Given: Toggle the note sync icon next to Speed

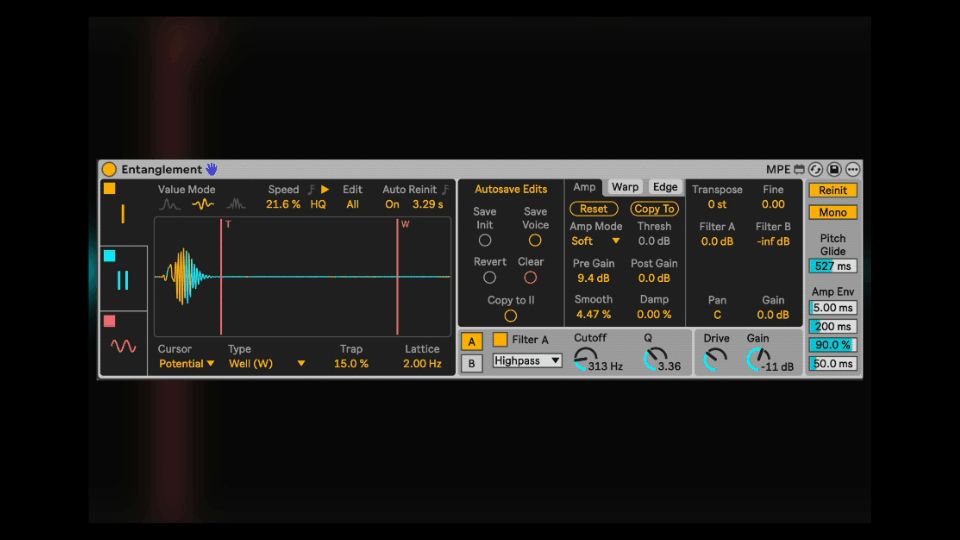Looking at the screenshot, I should (311, 190).
